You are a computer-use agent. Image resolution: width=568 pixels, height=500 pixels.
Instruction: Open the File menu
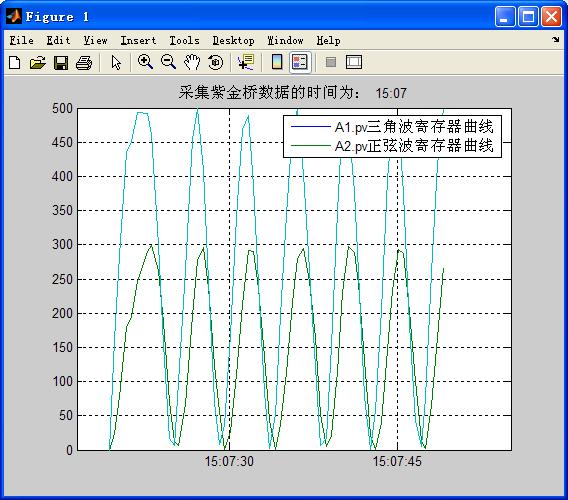21,40
